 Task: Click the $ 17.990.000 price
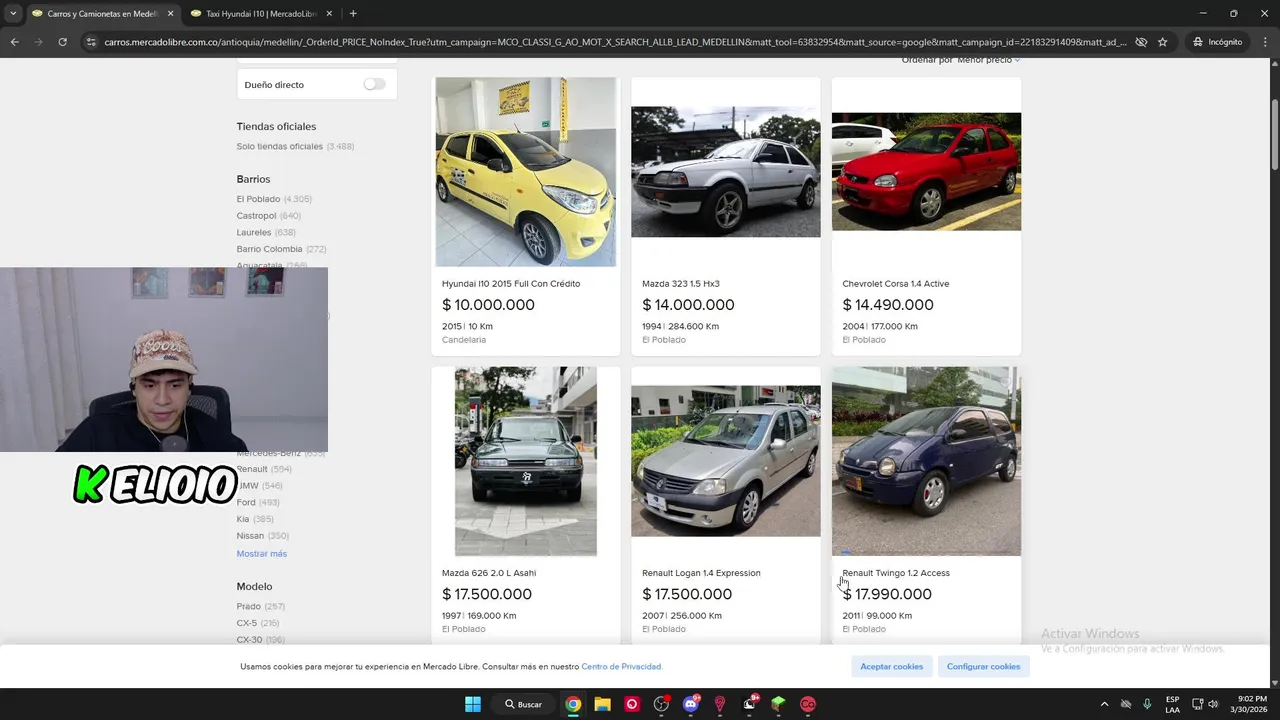(x=887, y=594)
